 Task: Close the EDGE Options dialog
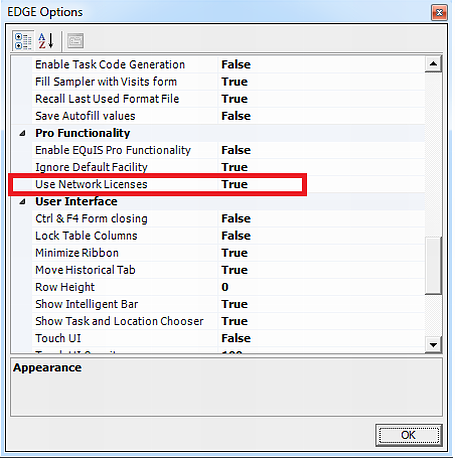(x=439, y=13)
